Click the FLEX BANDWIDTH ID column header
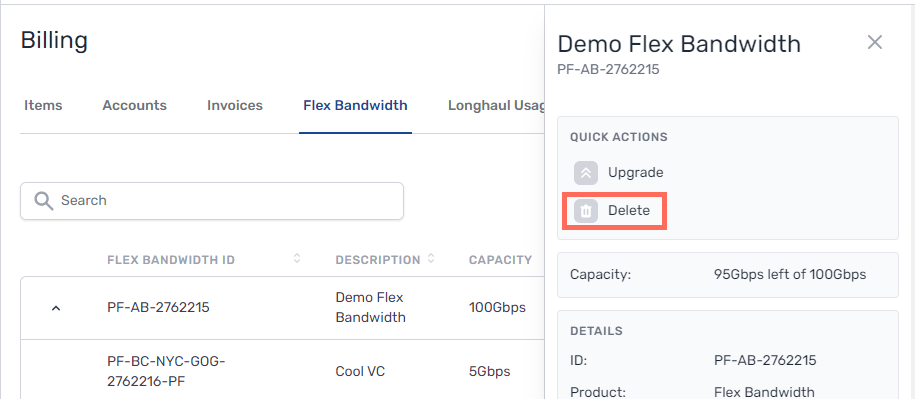The height and width of the screenshot is (399, 915). point(171,260)
